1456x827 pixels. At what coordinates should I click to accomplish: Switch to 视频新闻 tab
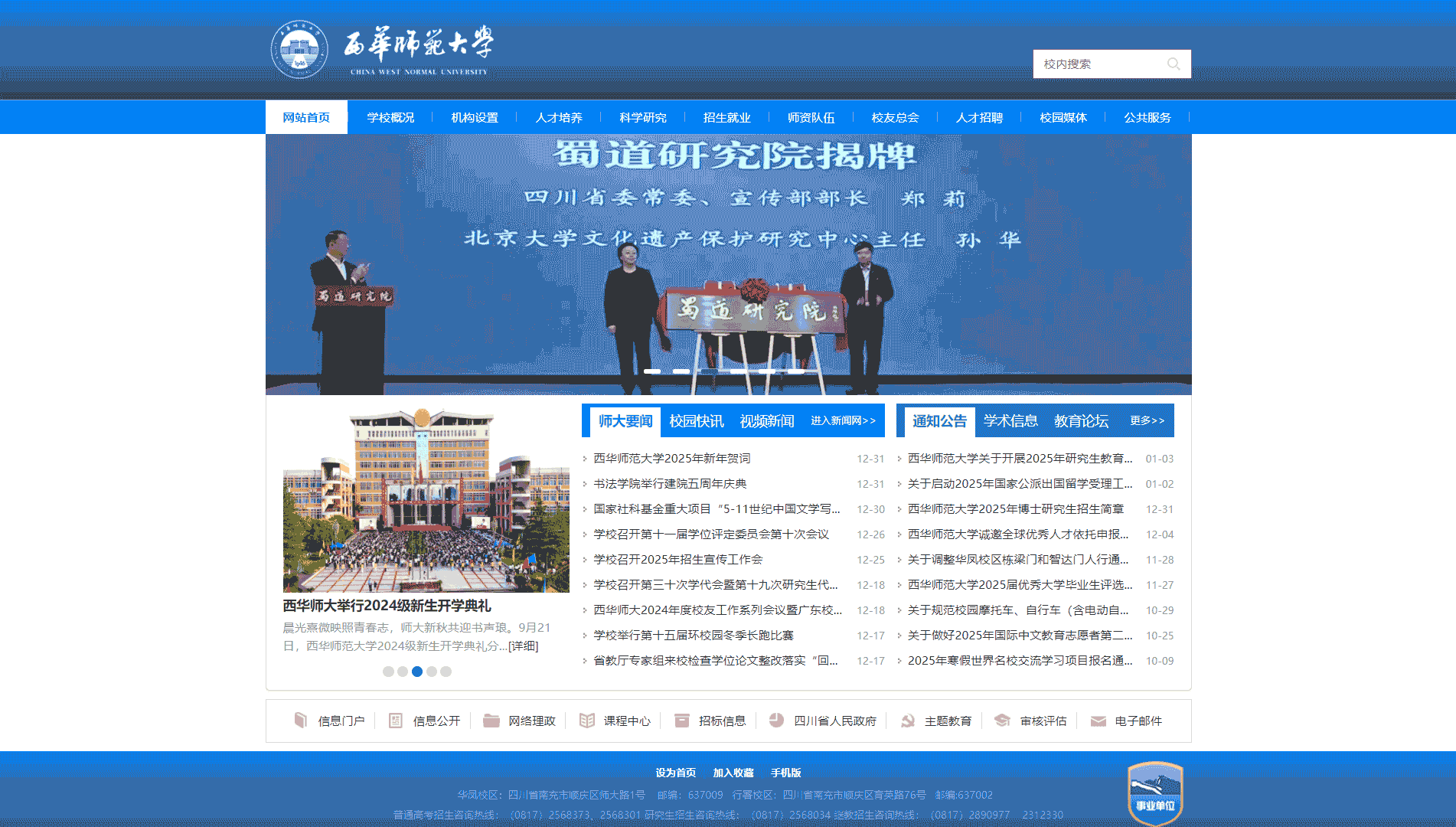click(x=767, y=421)
